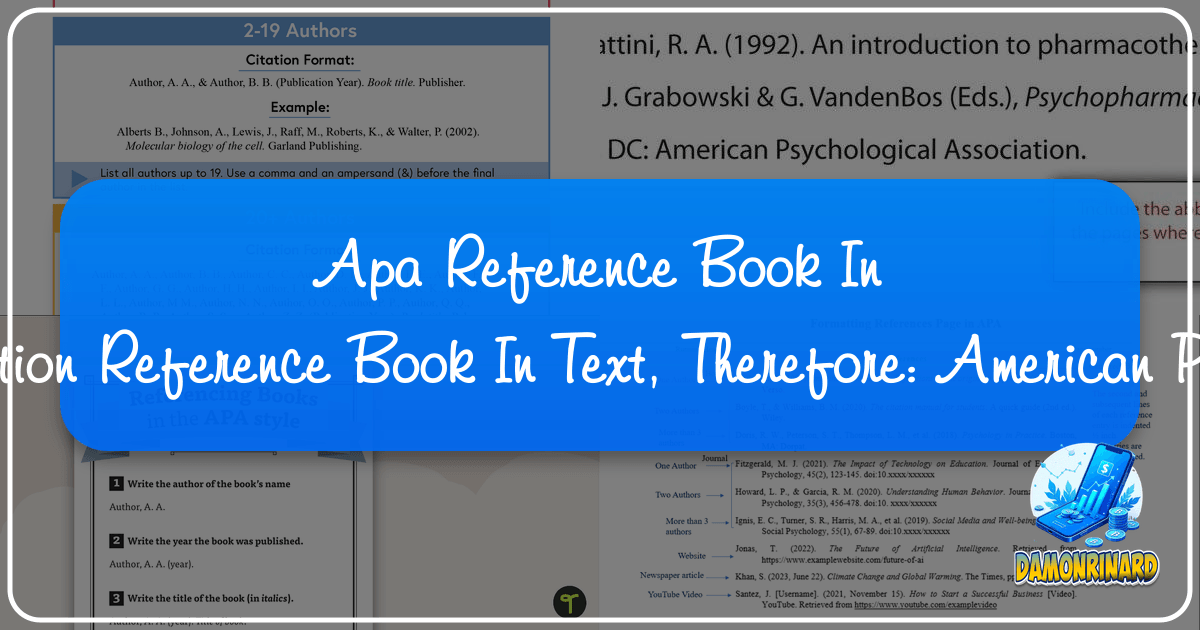Click the '2-19 Authors' header

[300, 30]
